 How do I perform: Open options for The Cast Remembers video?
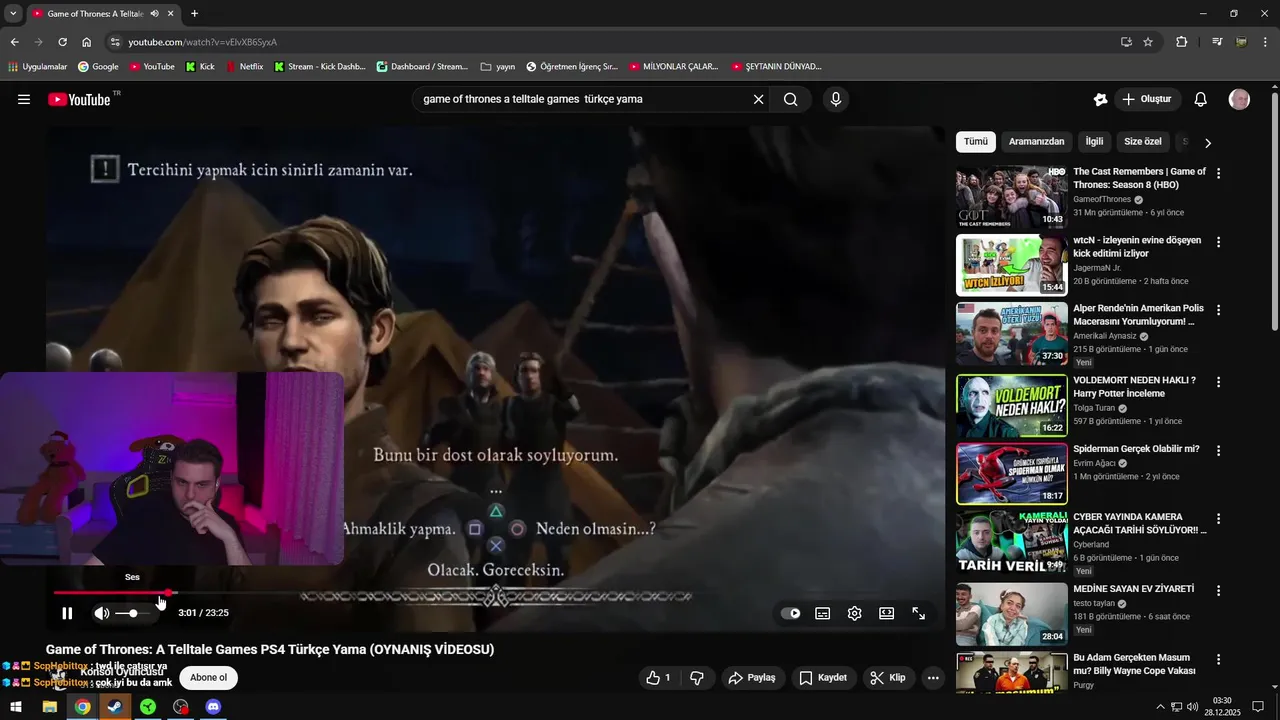tap(1218, 173)
